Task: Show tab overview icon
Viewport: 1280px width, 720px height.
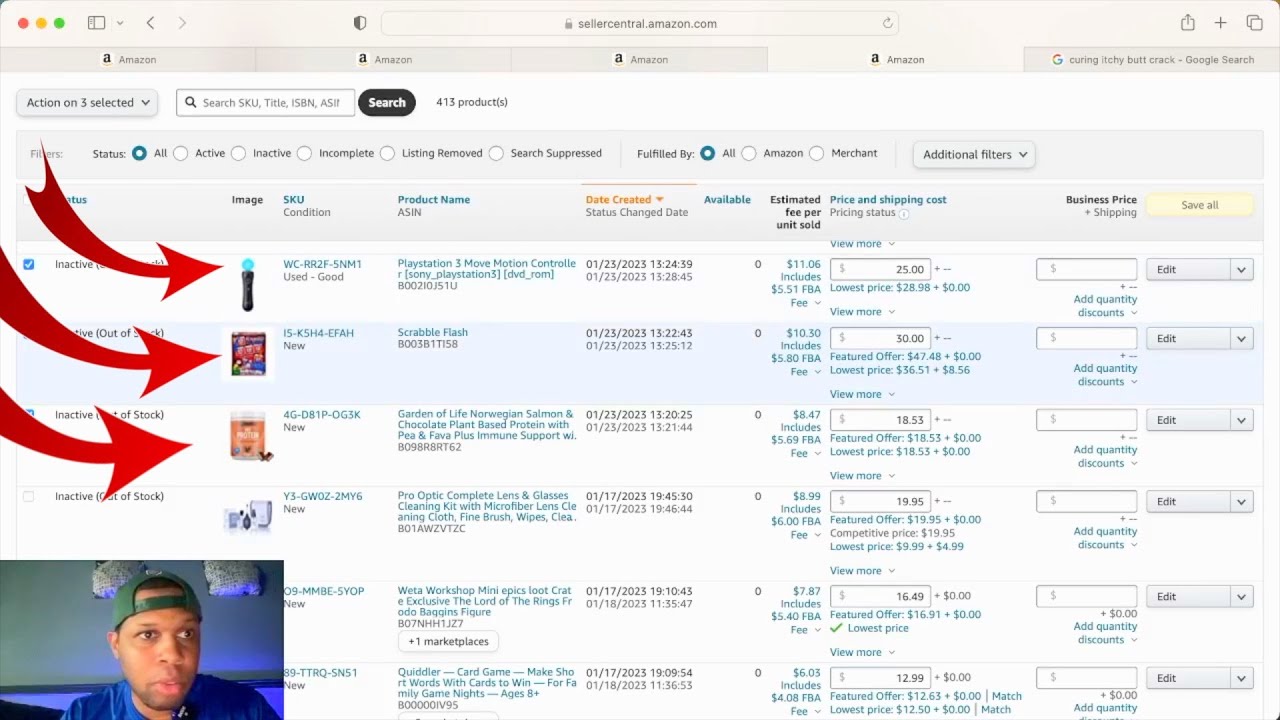Action: point(1254,23)
